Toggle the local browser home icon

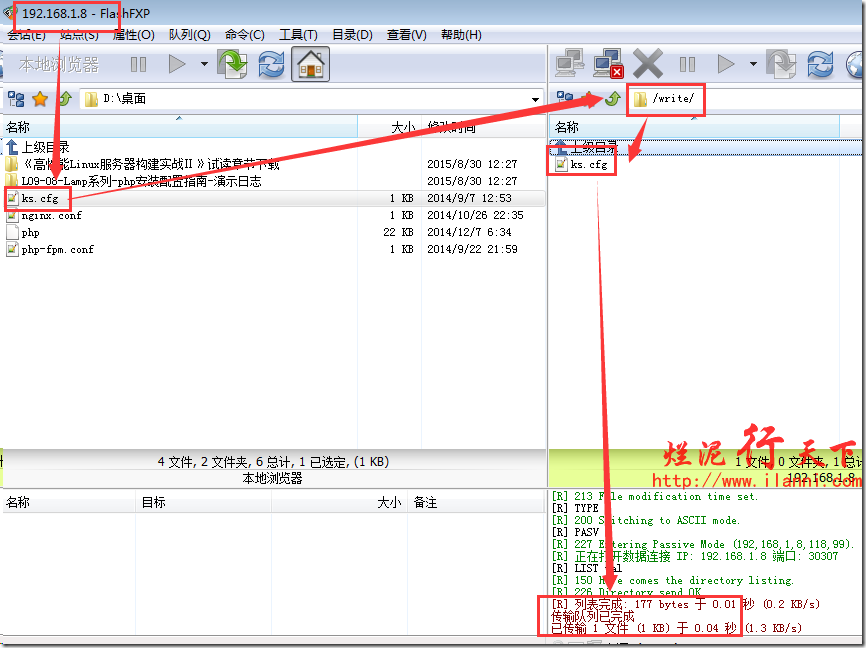tap(310, 64)
